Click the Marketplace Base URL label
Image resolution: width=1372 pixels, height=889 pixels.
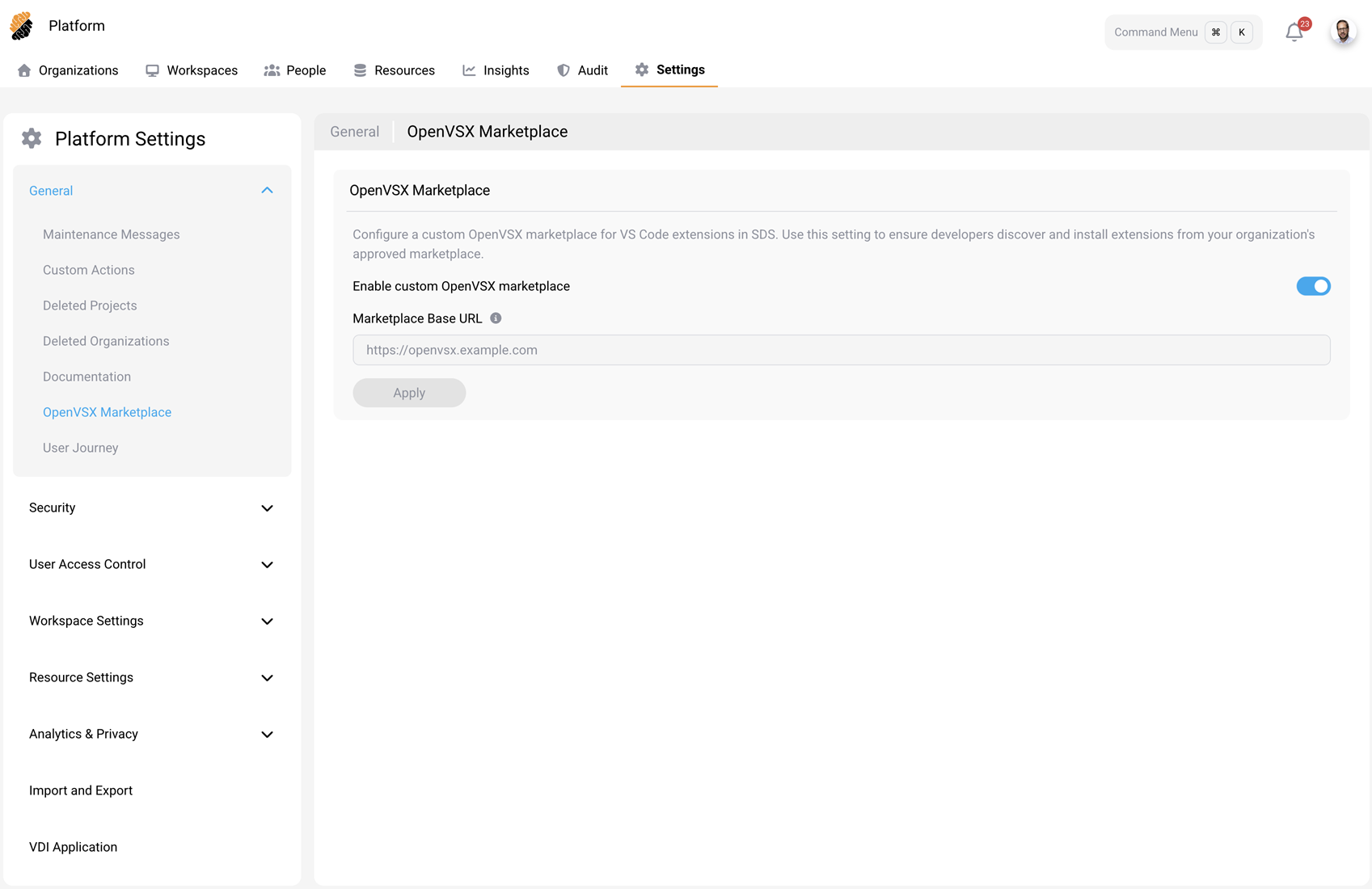[x=417, y=318]
